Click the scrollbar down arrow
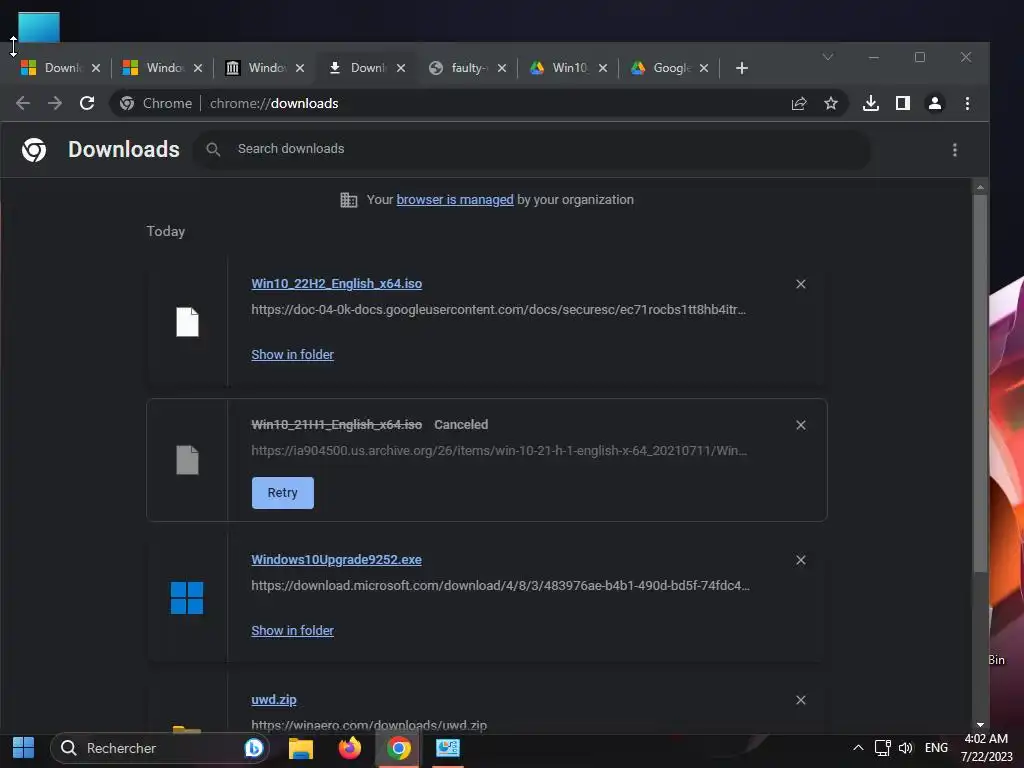The width and height of the screenshot is (1024, 768). pyautogui.click(x=980, y=724)
